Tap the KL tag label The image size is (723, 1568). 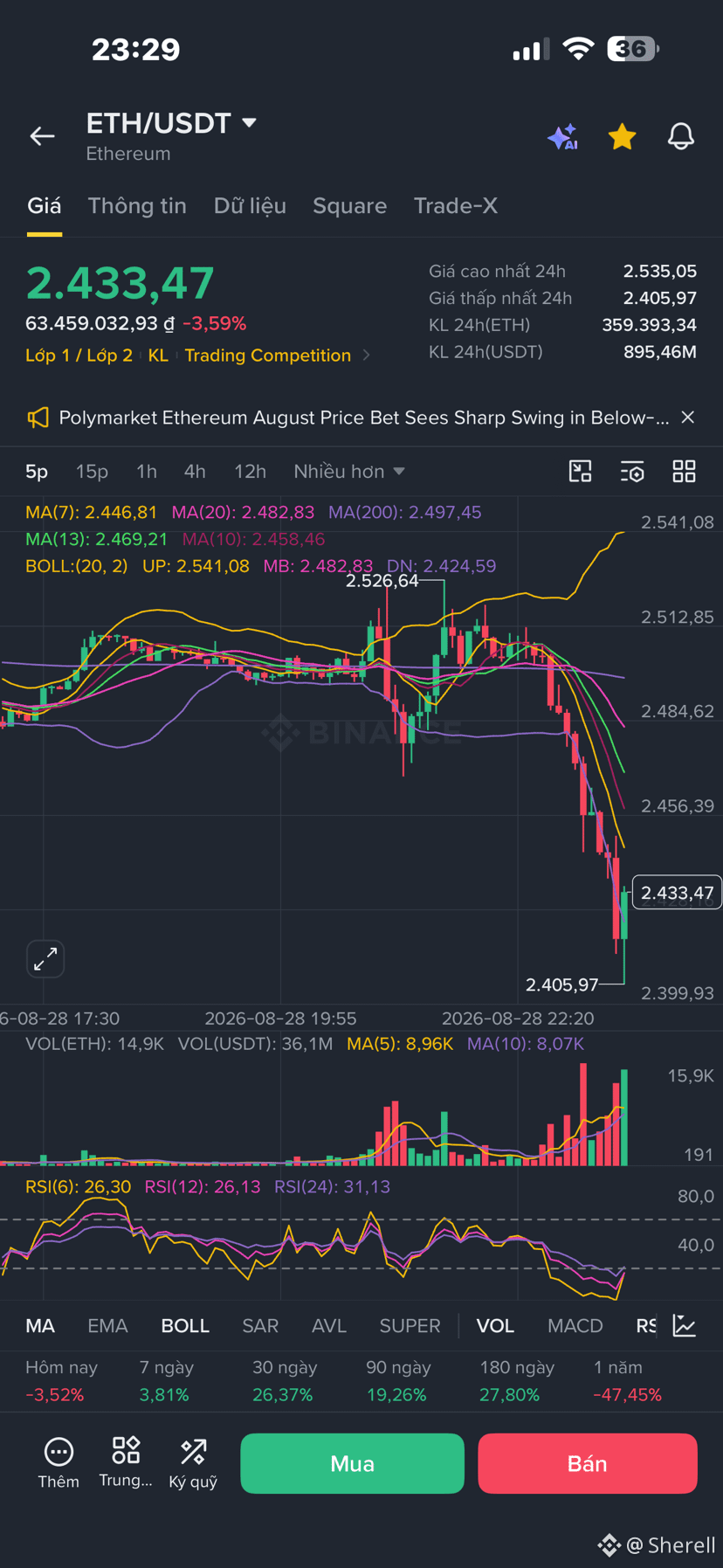click(x=158, y=356)
